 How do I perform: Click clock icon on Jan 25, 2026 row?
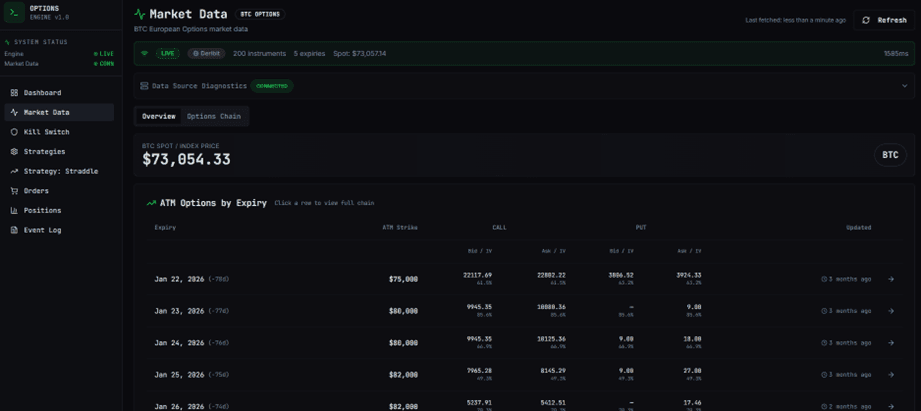click(823, 374)
